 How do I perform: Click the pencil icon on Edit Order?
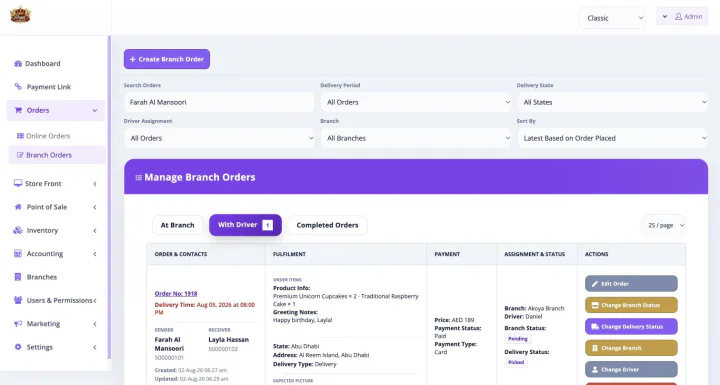pos(595,284)
